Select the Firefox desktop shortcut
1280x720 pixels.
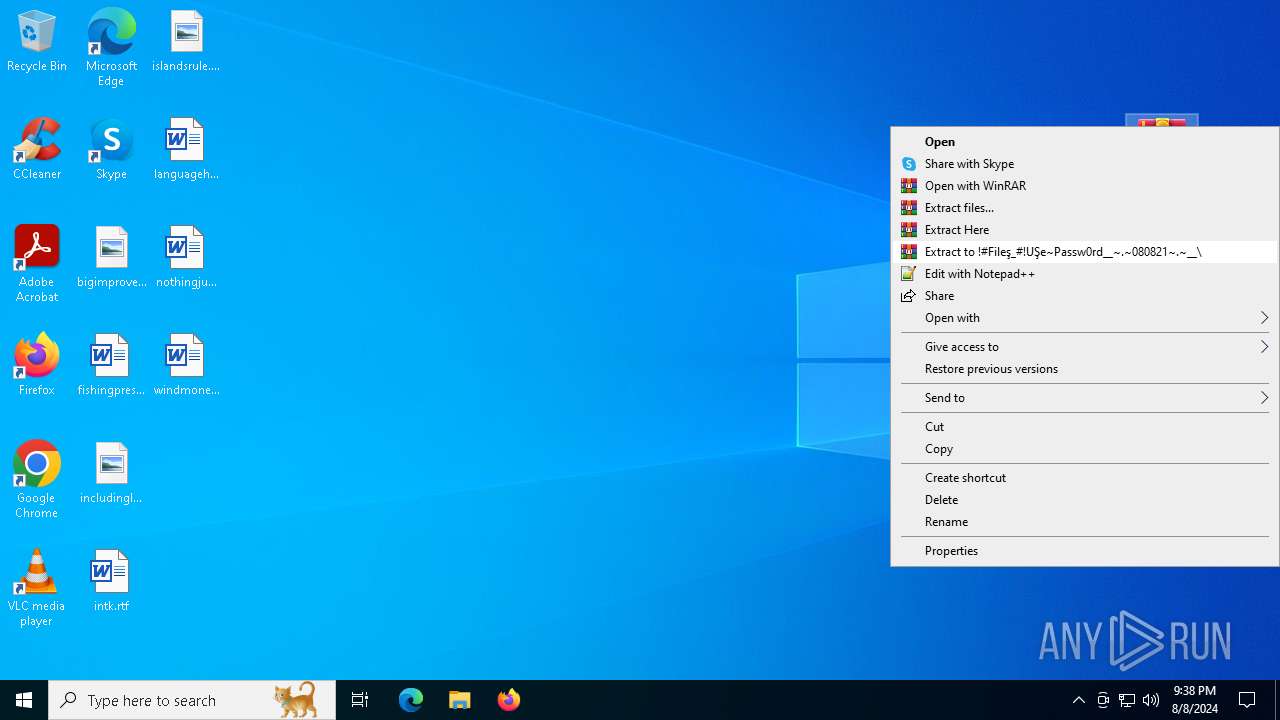tap(37, 365)
